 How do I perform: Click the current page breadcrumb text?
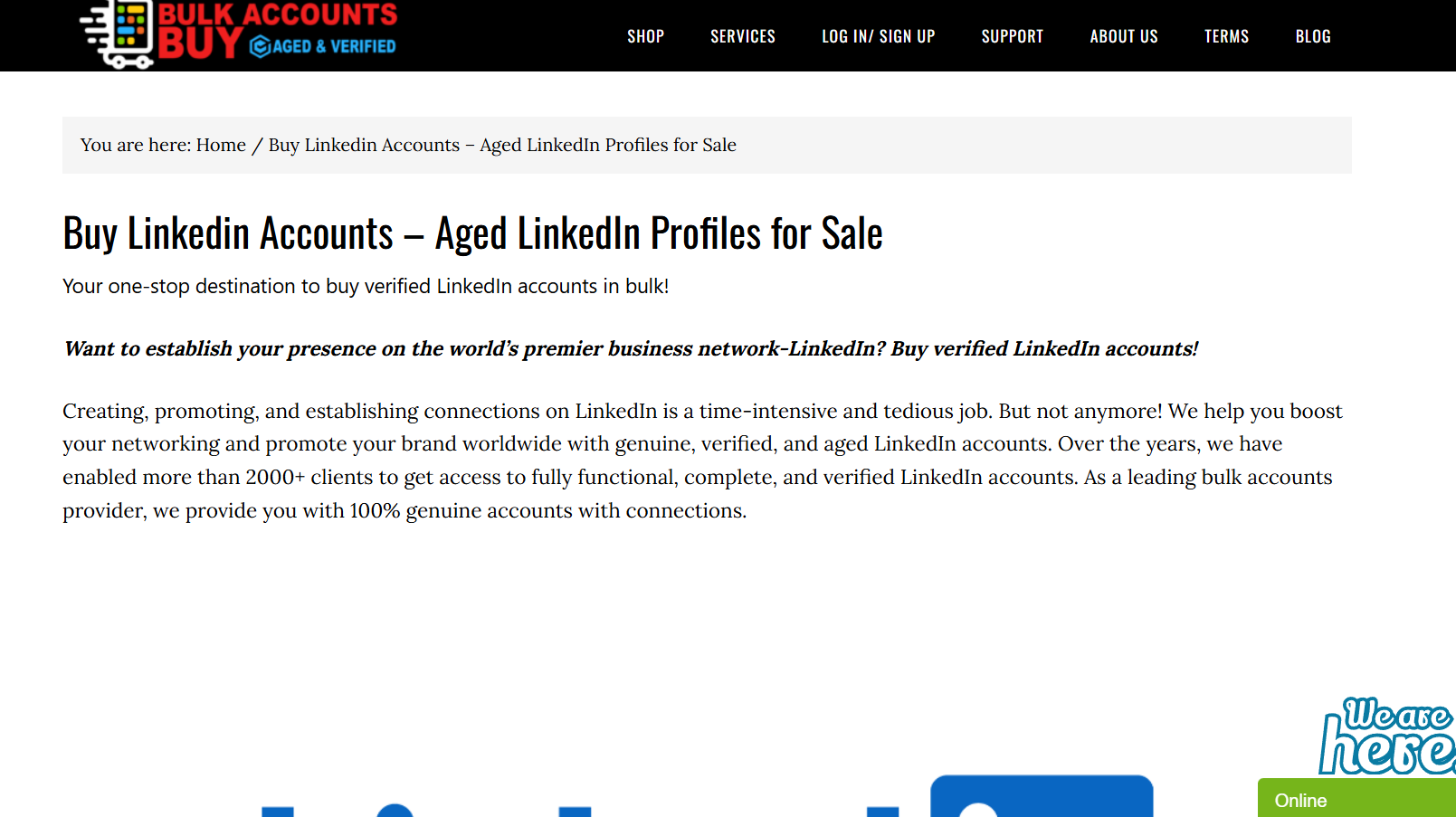pyautogui.click(x=502, y=145)
